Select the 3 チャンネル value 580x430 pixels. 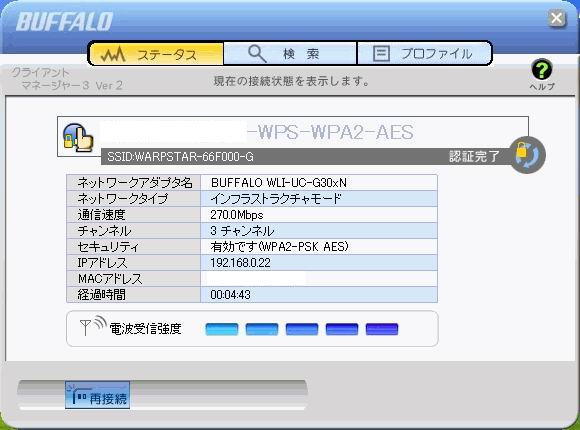click(x=242, y=231)
